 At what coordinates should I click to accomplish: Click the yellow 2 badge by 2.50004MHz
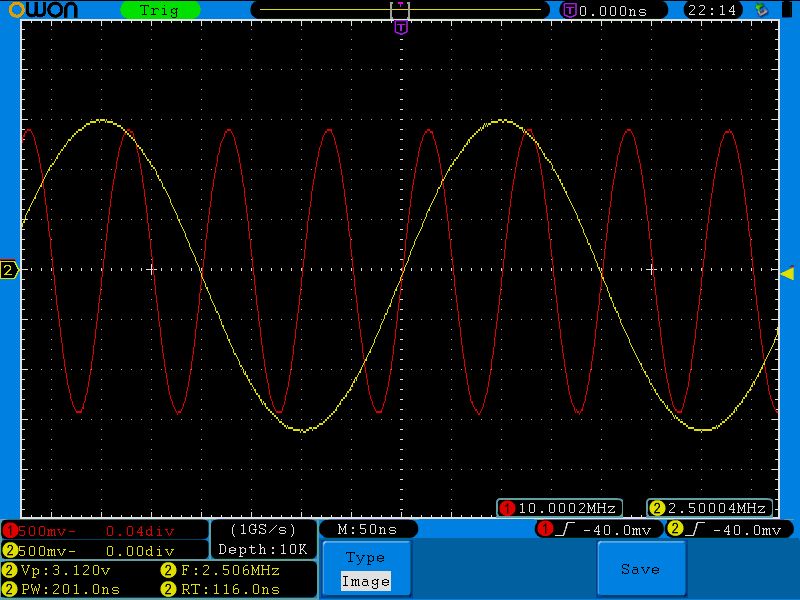(657, 509)
